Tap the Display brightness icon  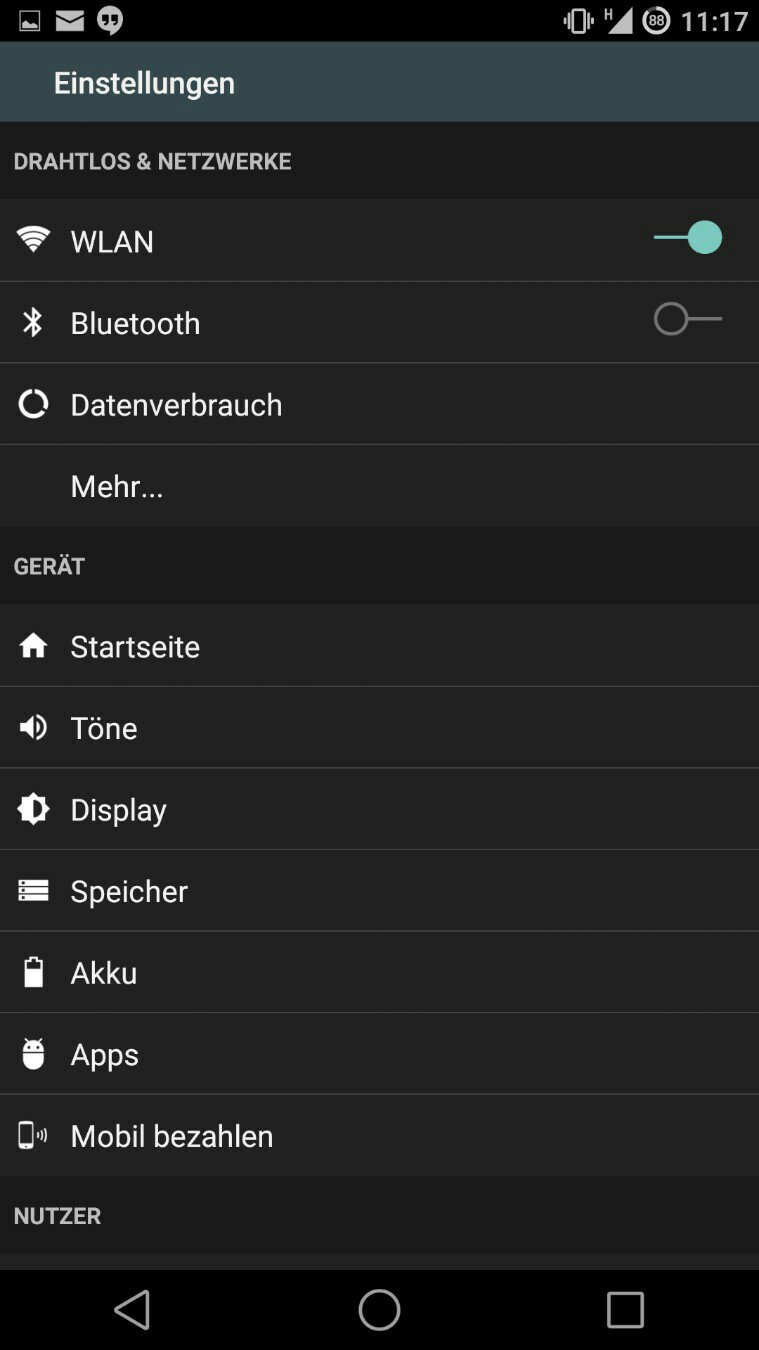[33, 809]
